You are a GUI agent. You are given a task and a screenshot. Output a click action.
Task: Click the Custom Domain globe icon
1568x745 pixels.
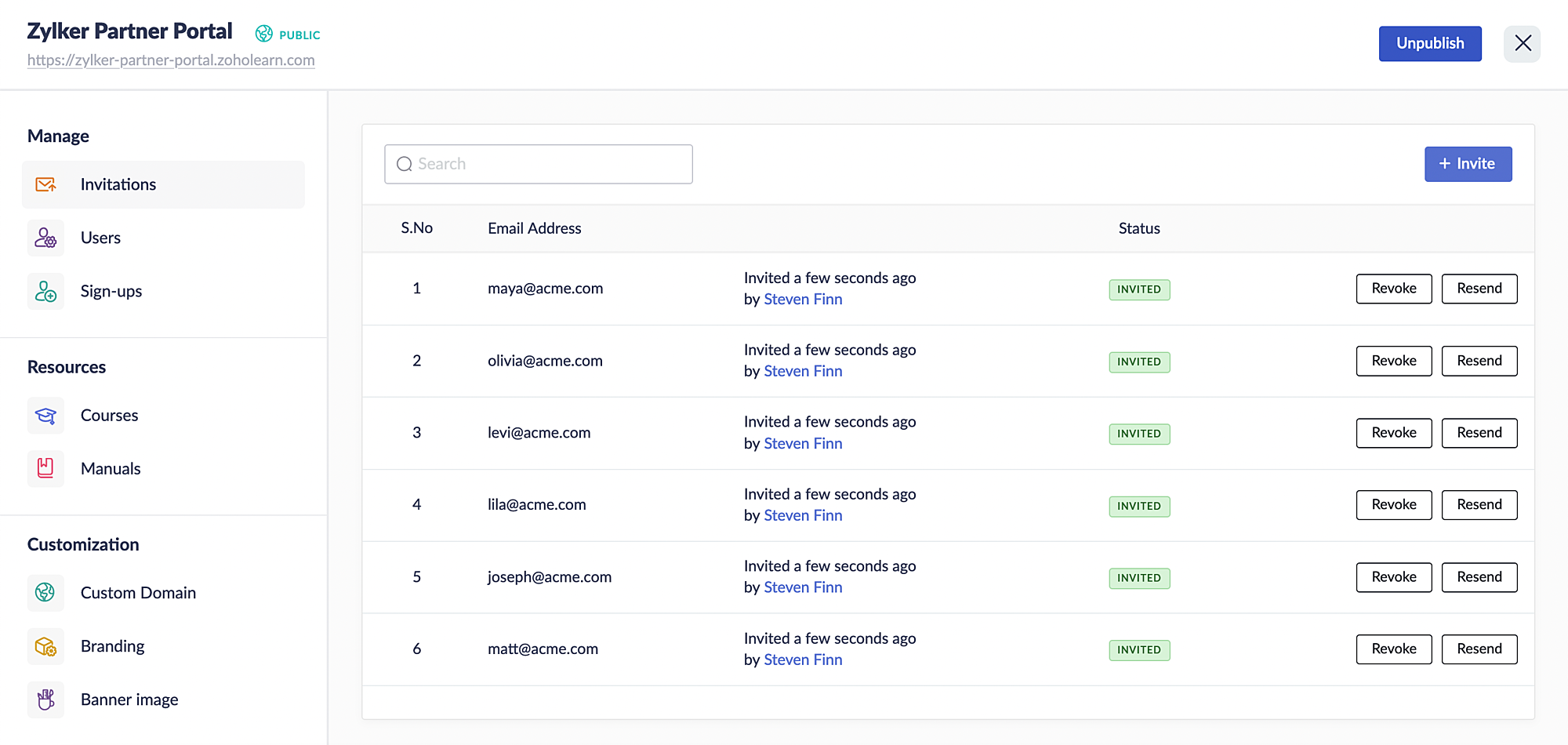pyautogui.click(x=45, y=593)
